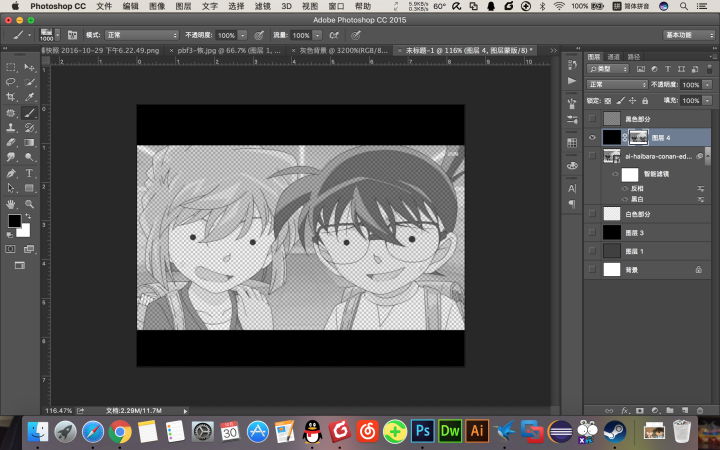720x450 pixels.
Task: Open the layer 填充 fill dropdown arrow
Action: (708, 101)
